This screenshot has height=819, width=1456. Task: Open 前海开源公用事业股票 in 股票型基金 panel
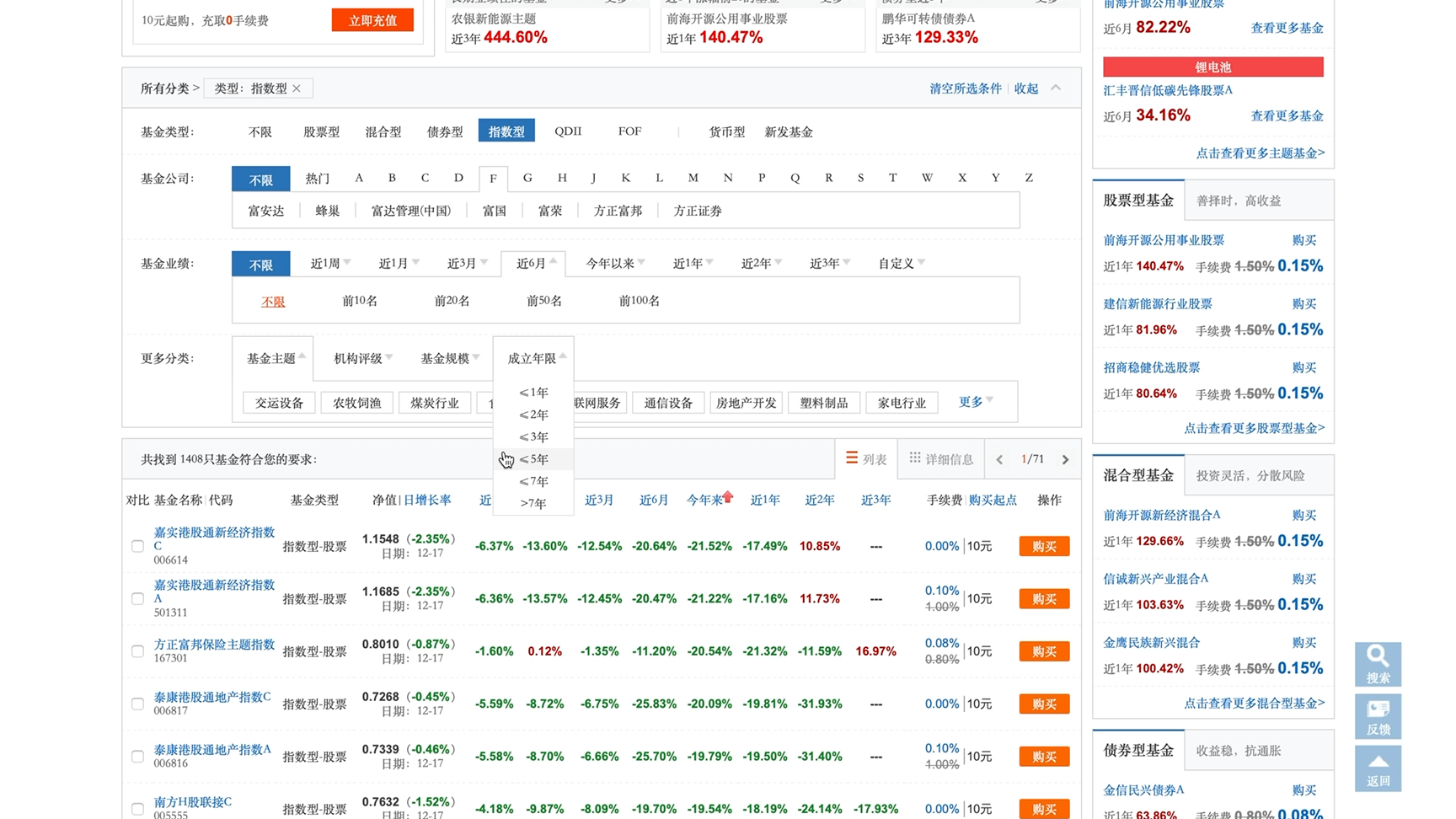[x=1164, y=241]
